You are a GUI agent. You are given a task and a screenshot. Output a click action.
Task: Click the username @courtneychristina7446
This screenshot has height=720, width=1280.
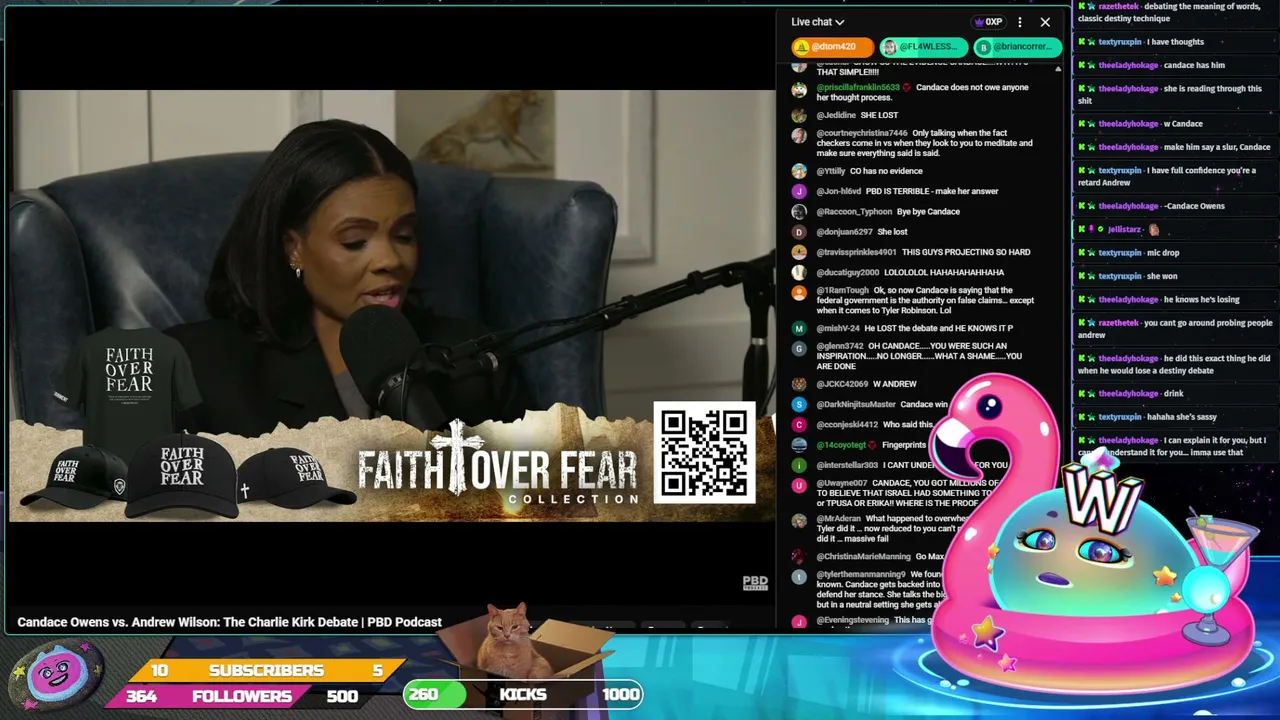tap(862, 133)
